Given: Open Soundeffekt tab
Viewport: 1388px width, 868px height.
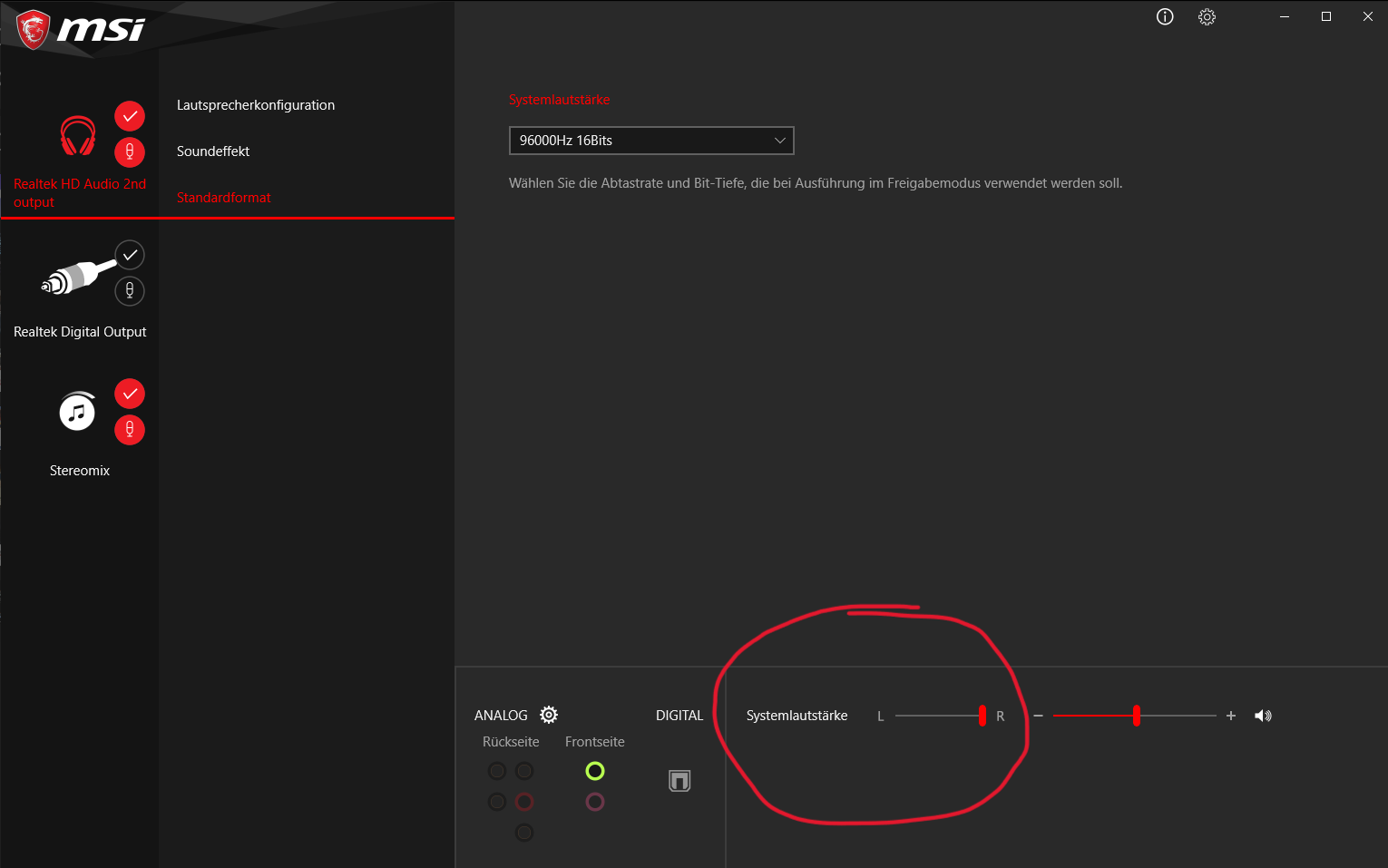Looking at the screenshot, I should (x=213, y=151).
